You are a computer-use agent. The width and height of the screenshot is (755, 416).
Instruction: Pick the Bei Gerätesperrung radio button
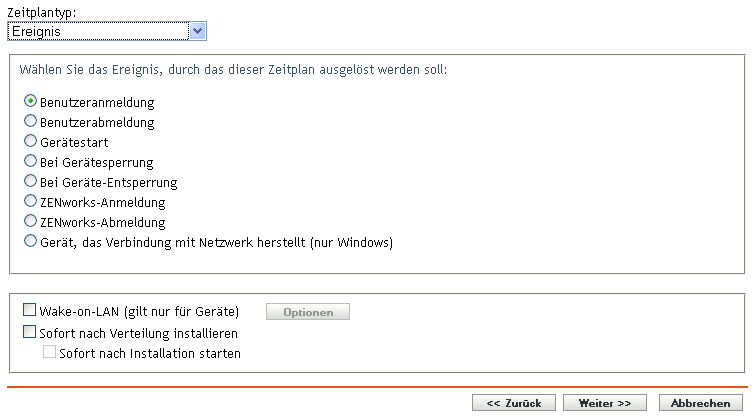pyautogui.click(x=30, y=162)
